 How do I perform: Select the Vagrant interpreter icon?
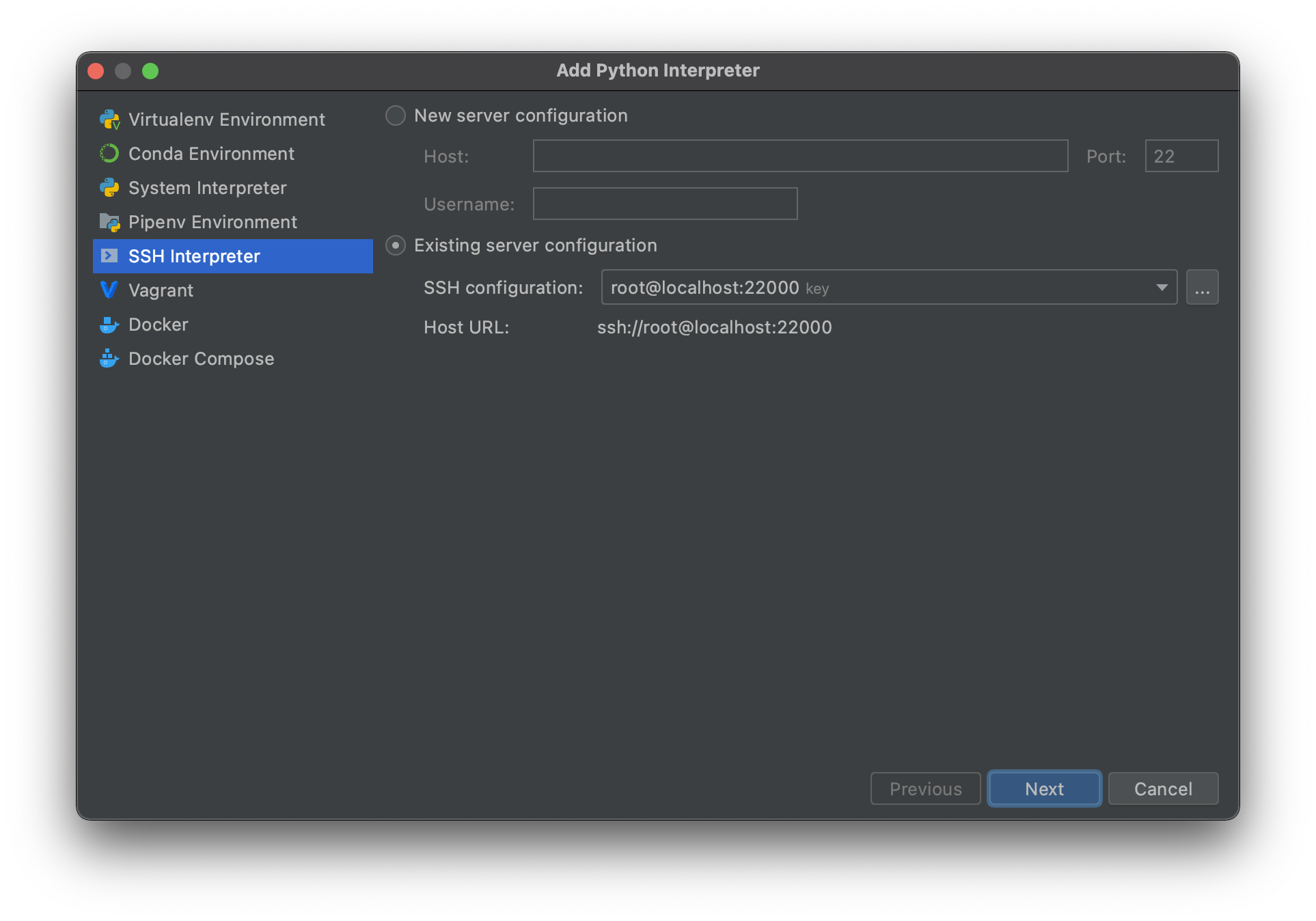coord(109,291)
